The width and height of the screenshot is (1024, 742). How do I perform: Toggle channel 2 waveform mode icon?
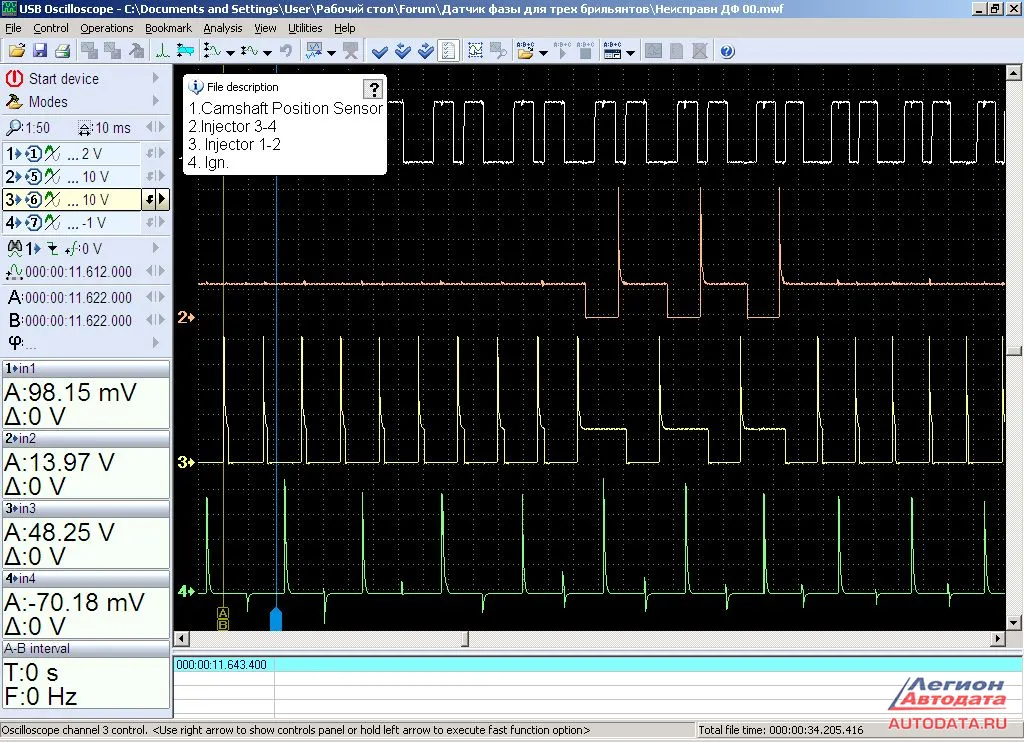[x=53, y=176]
